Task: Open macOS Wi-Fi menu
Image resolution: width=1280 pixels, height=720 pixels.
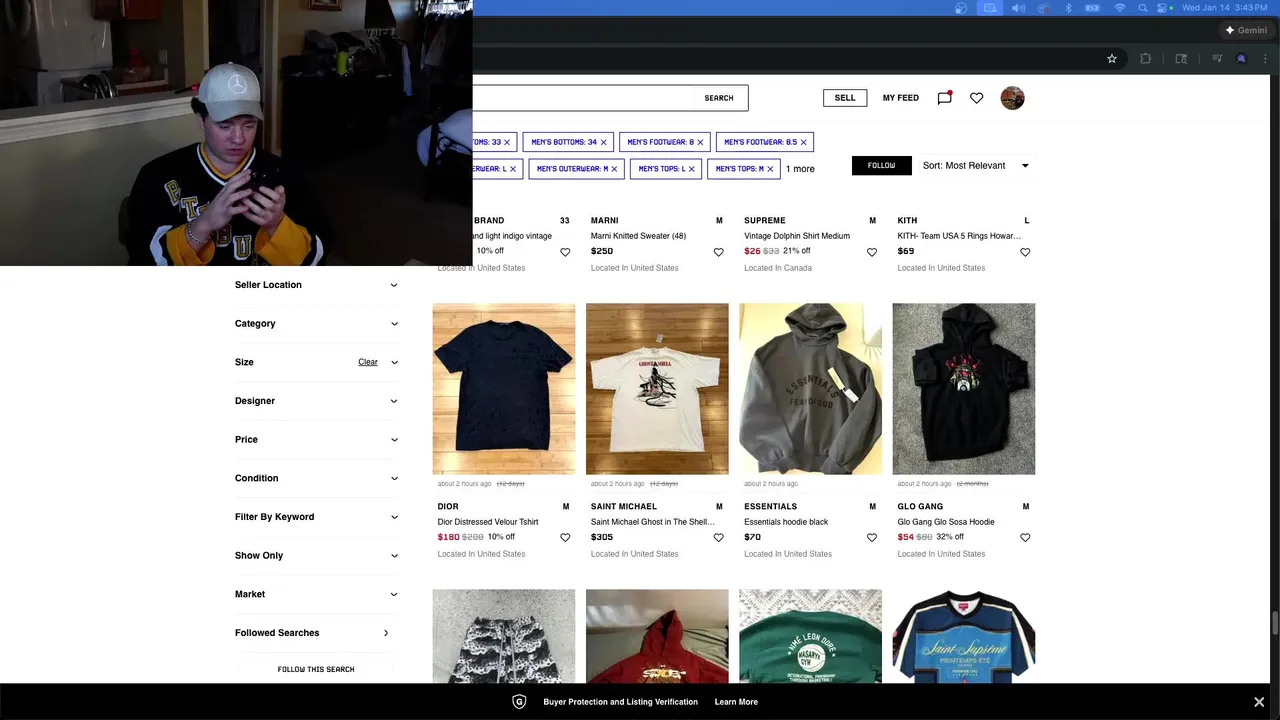Action: pyautogui.click(x=1119, y=8)
